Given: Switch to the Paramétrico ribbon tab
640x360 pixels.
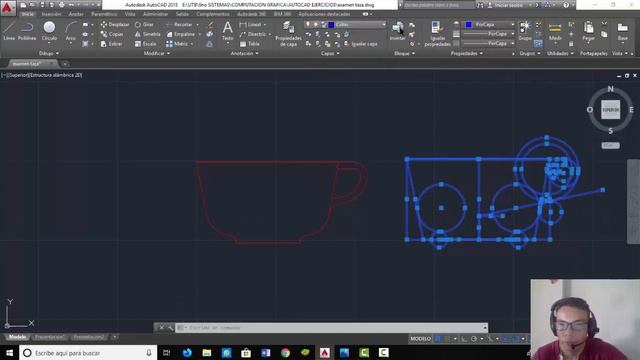Looking at the screenshot, I should 104,14.
